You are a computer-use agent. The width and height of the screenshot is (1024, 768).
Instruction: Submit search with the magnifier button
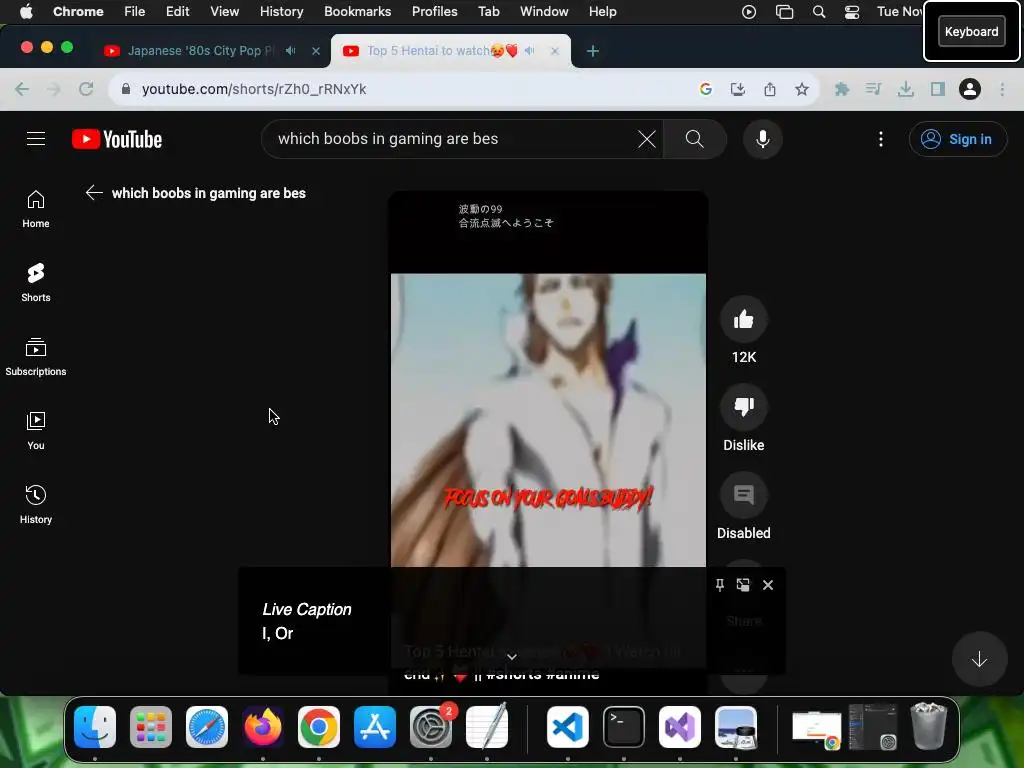click(x=694, y=138)
